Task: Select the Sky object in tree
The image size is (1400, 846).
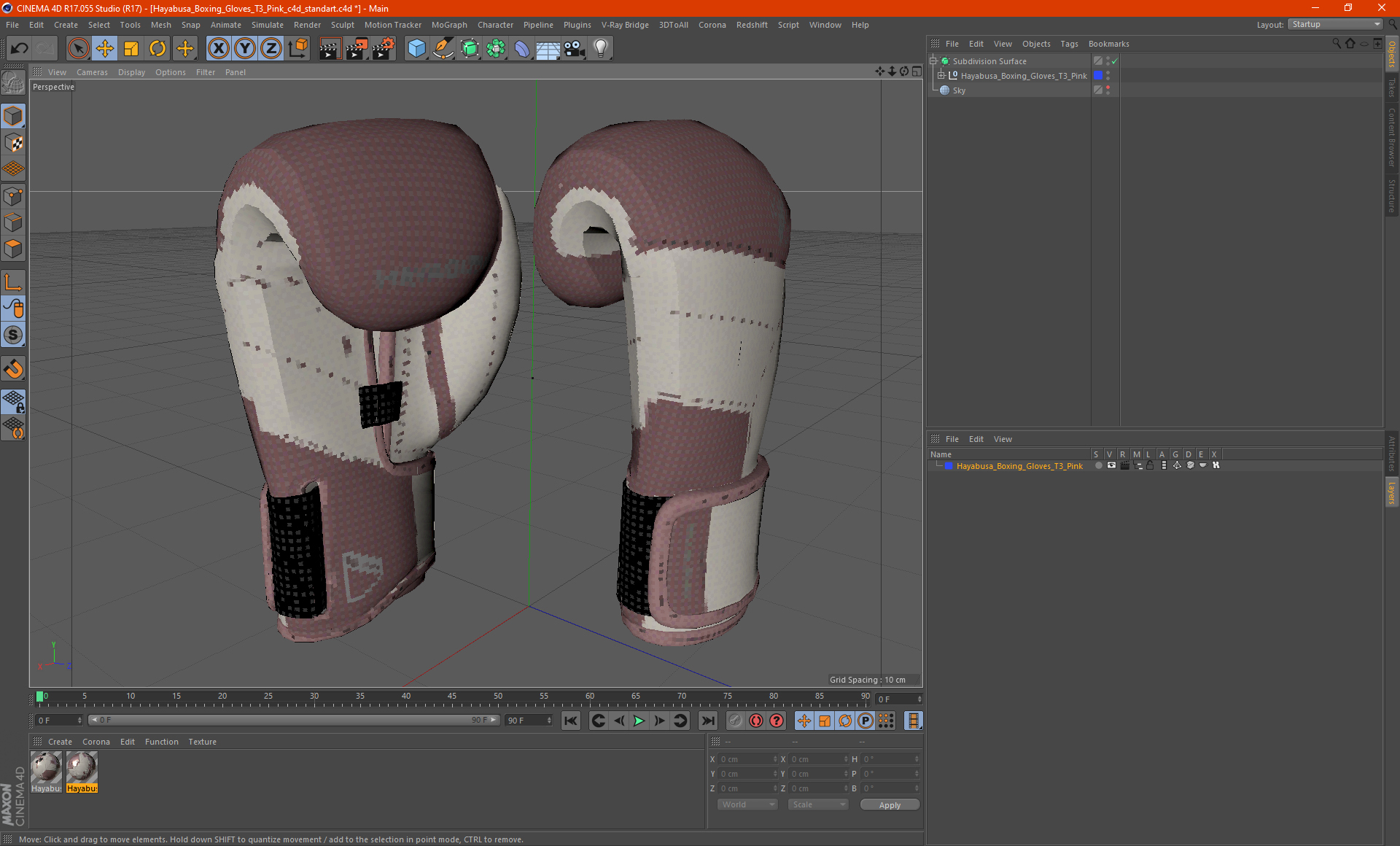Action: tap(959, 90)
